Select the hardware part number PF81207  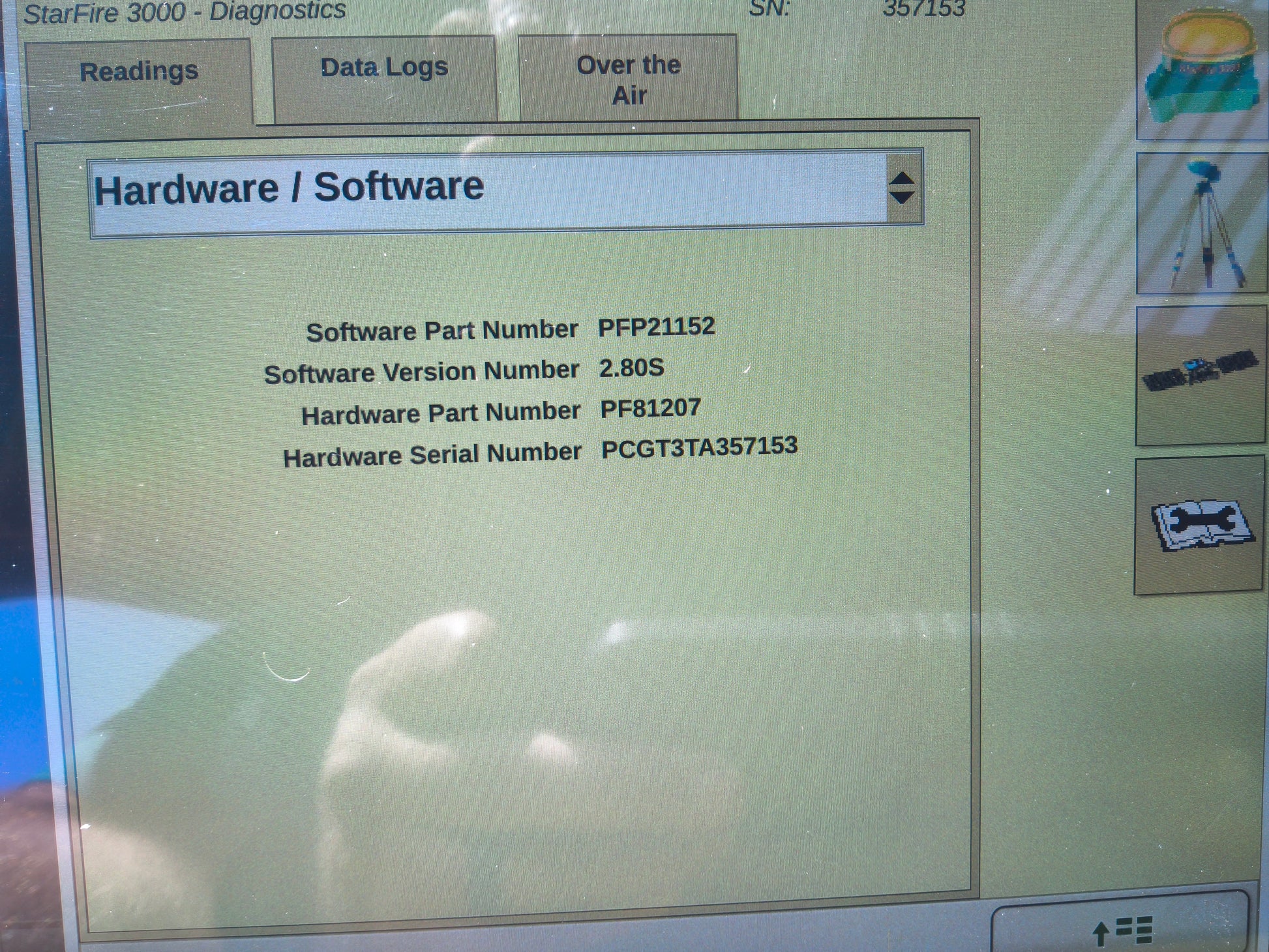[x=650, y=409]
